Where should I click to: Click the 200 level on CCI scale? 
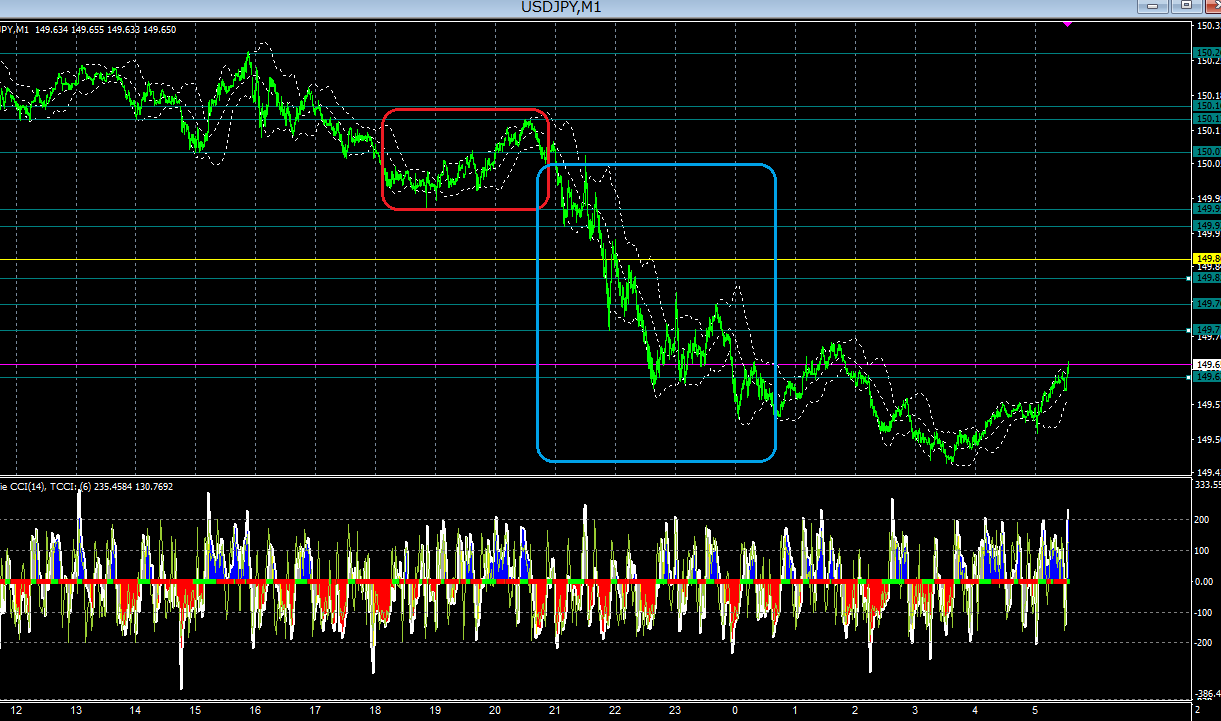1203,519
